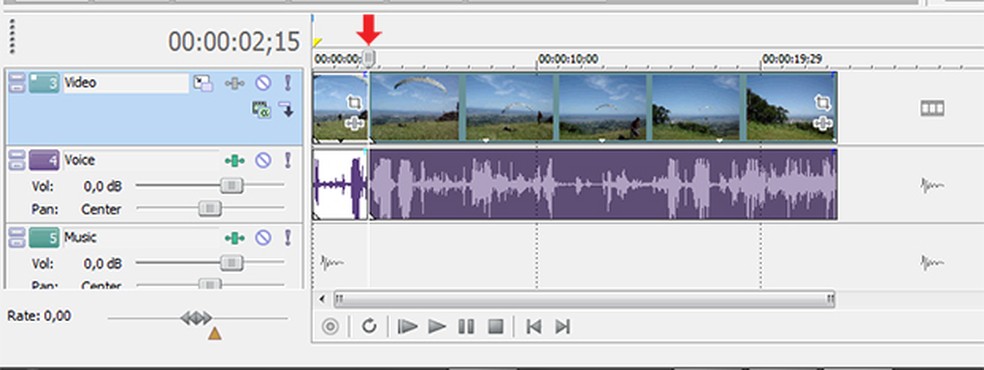
Task: Mute the Video track
Action: click(263, 83)
